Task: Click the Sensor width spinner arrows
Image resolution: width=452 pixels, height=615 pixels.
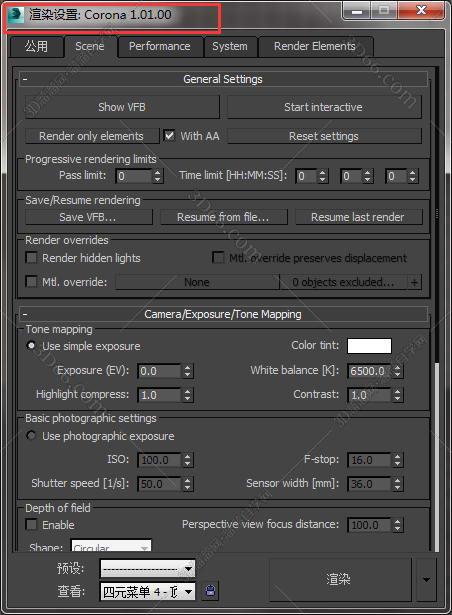Action: click(397, 484)
